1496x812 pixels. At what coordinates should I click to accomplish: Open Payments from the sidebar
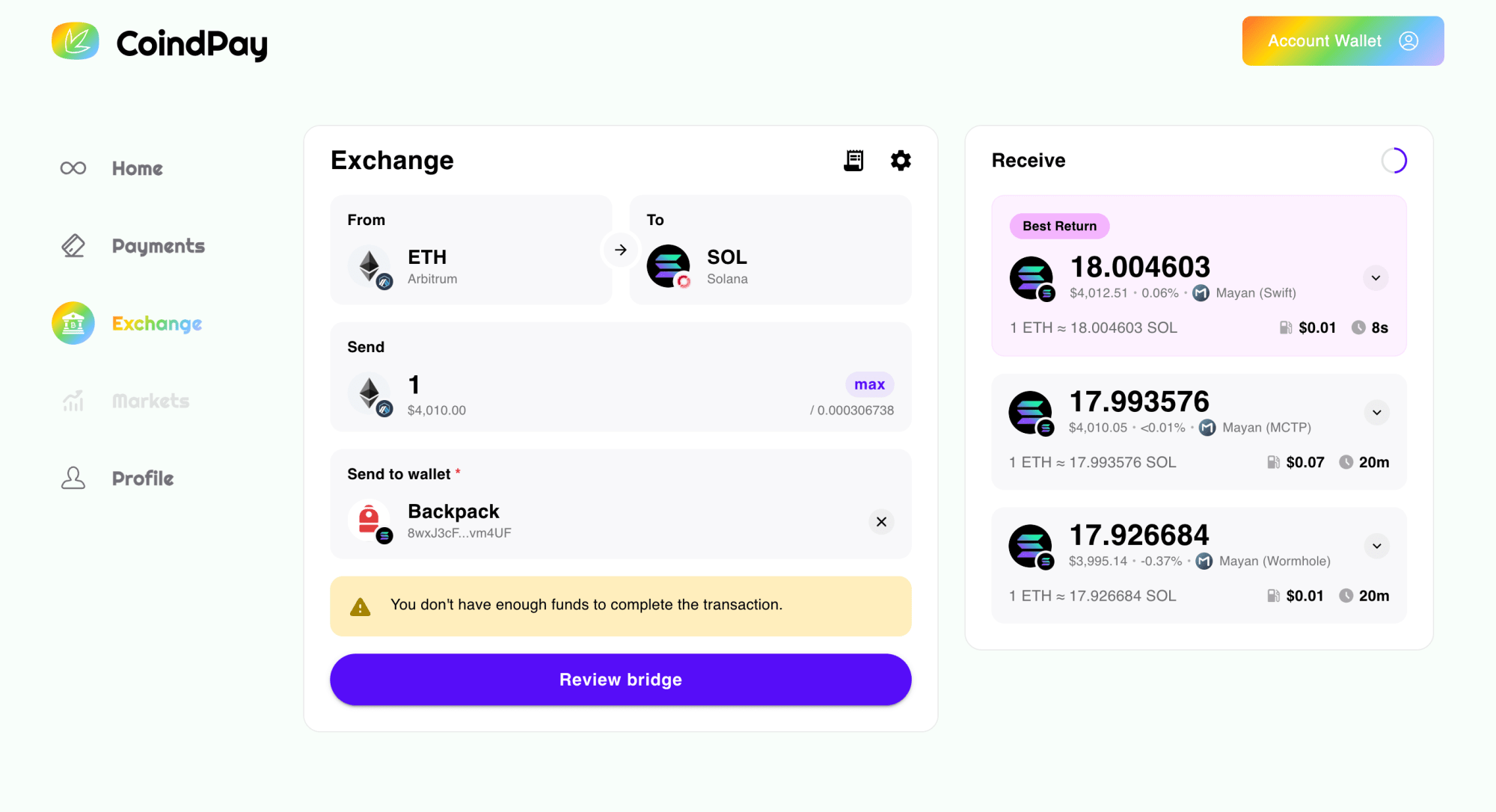click(73, 245)
